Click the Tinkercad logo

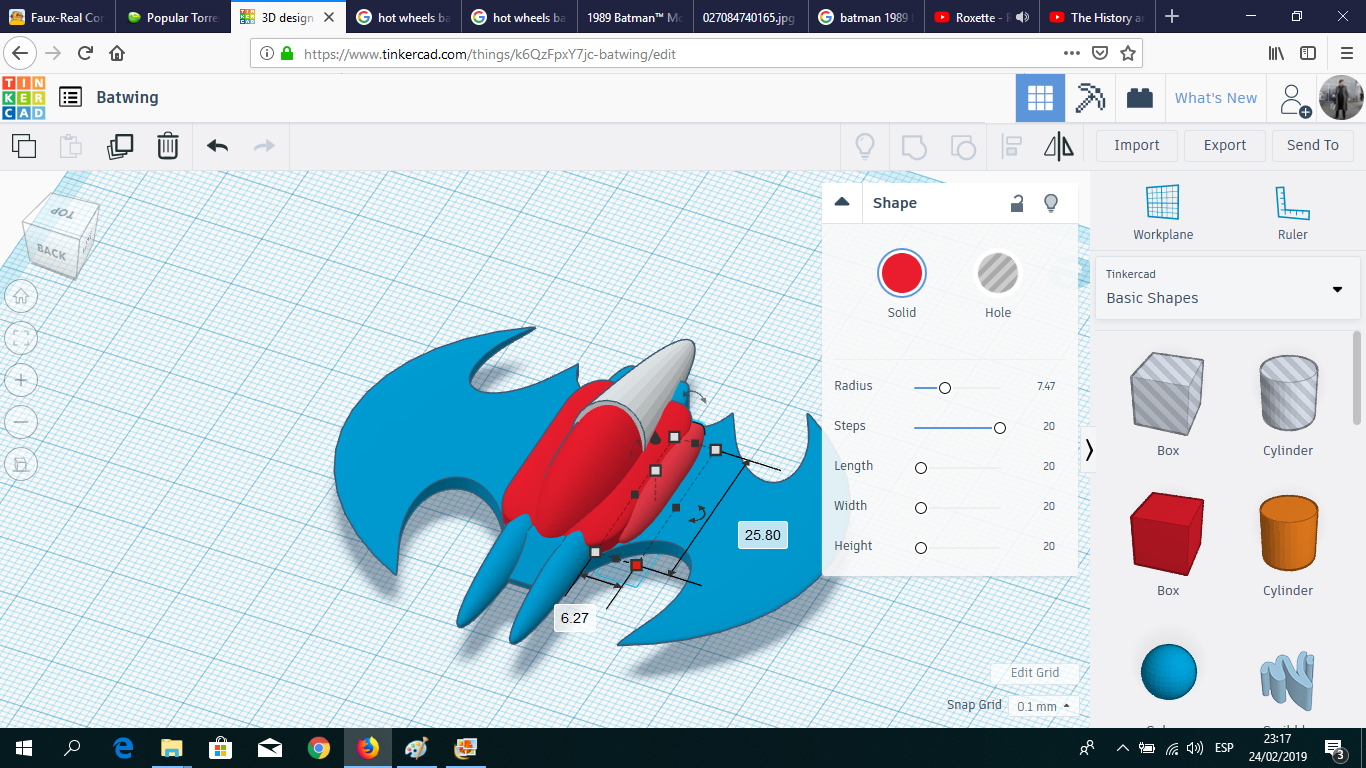pos(24,97)
